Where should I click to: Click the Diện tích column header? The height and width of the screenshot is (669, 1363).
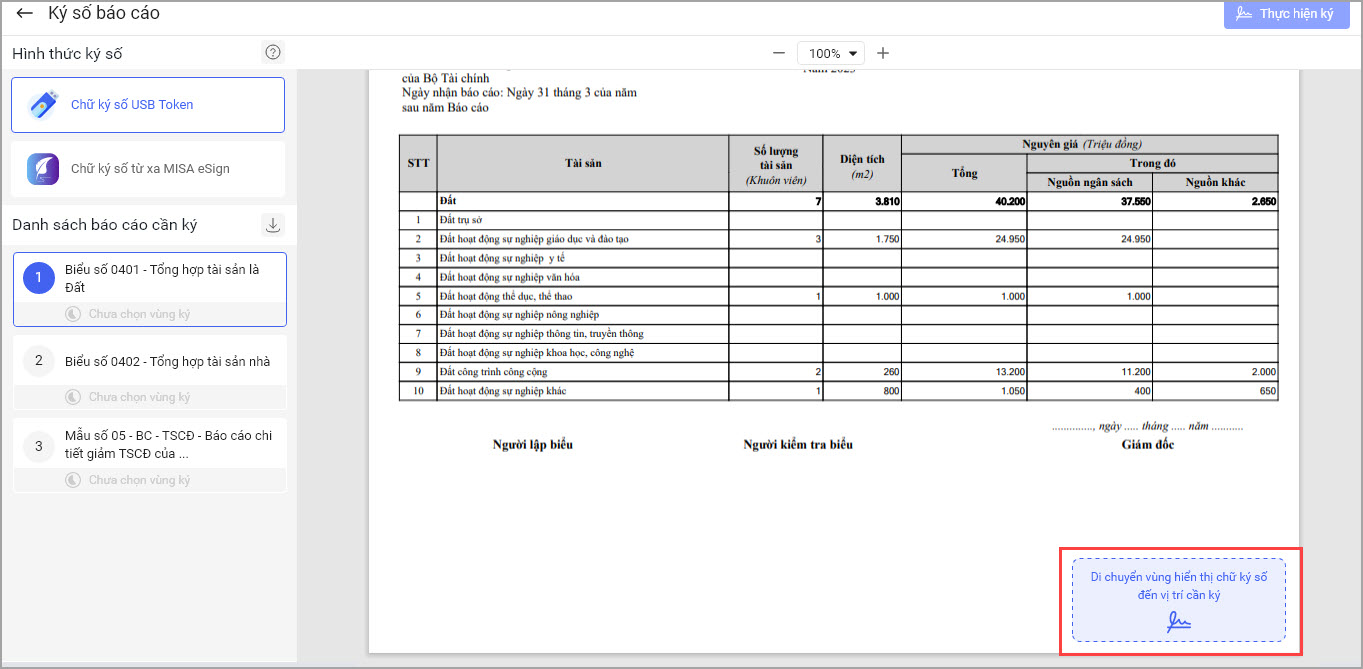862,163
